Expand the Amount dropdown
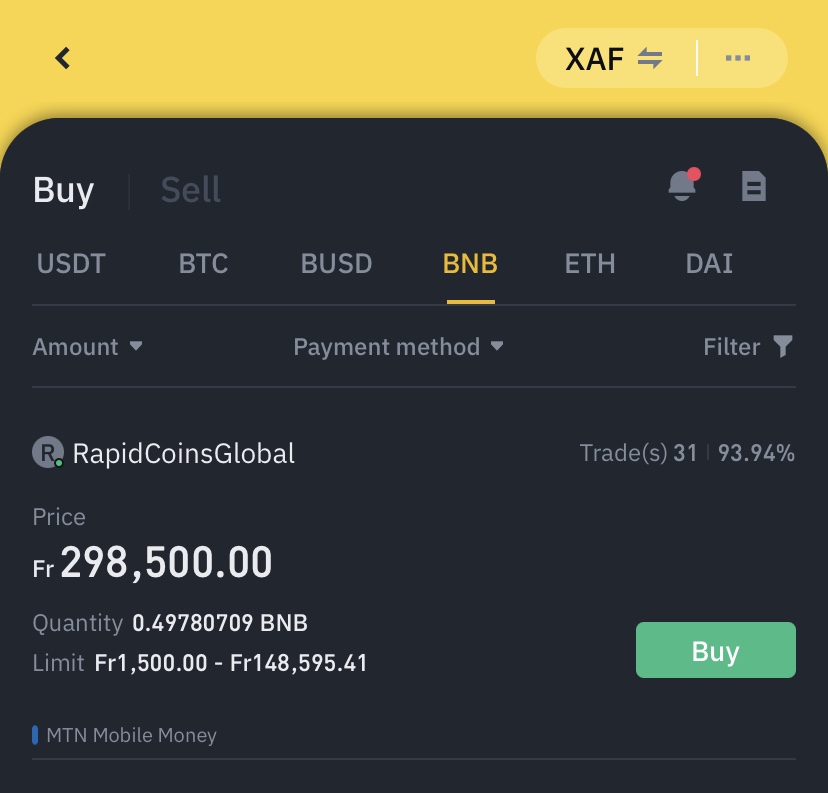This screenshot has height=793, width=828. pyautogui.click(x=87, y=347)
